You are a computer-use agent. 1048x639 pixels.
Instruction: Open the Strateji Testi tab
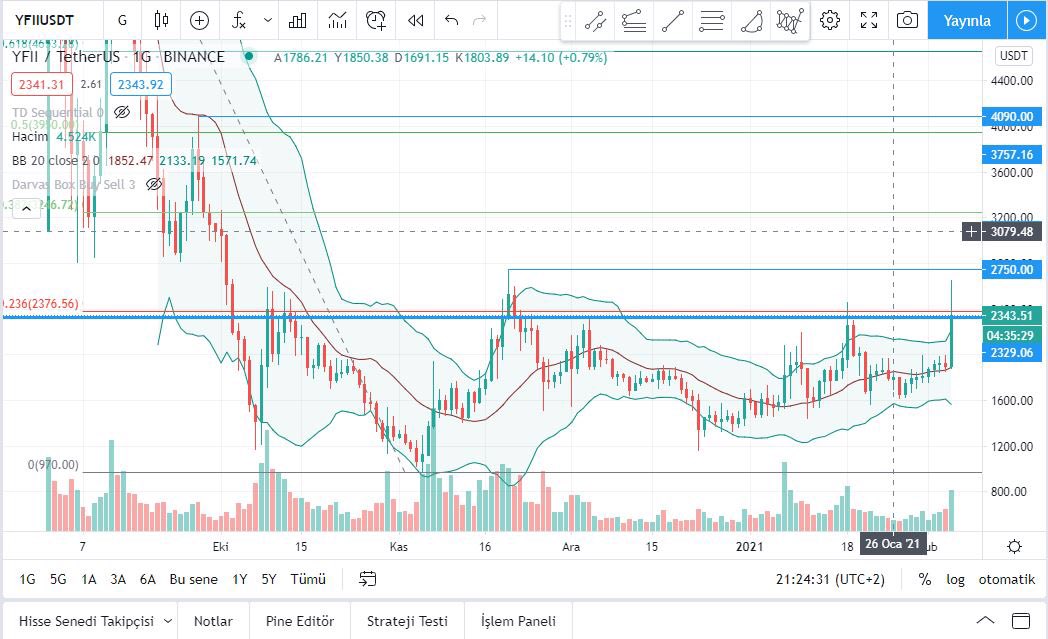[407, 621]
